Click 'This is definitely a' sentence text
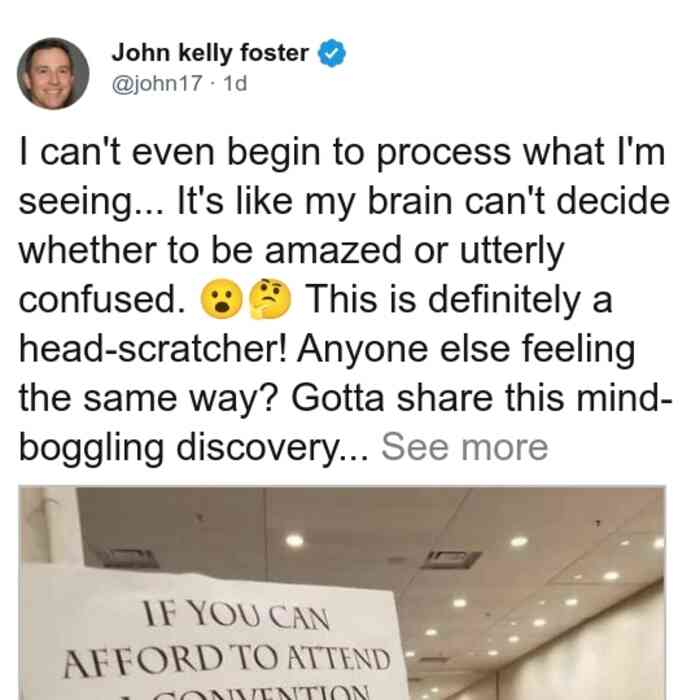Viewport: 700px width, 700px height. click(458, 299)
